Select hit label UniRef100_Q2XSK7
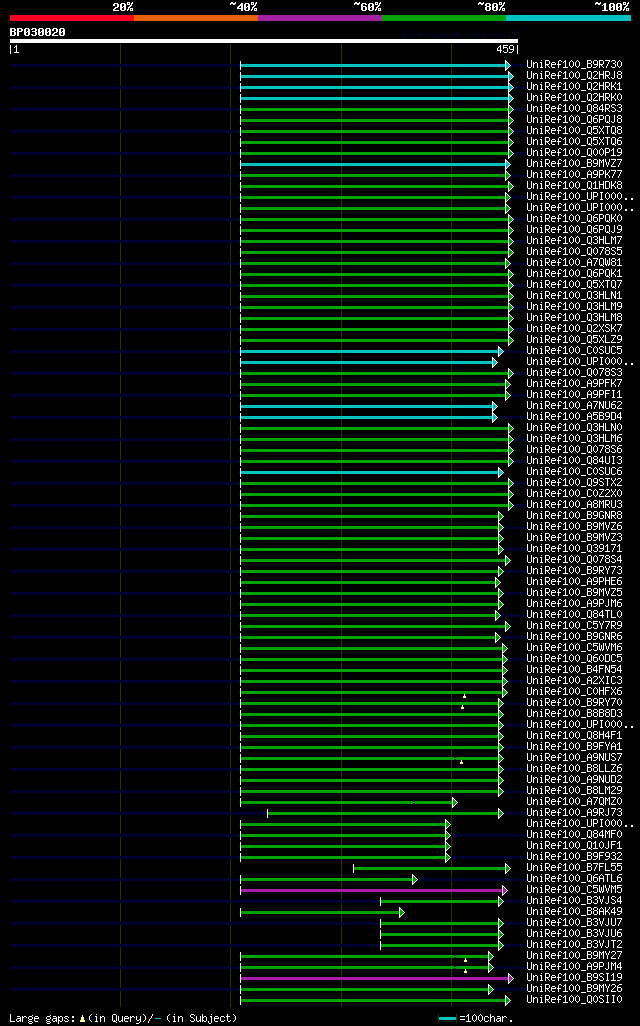 click(575, 328)
